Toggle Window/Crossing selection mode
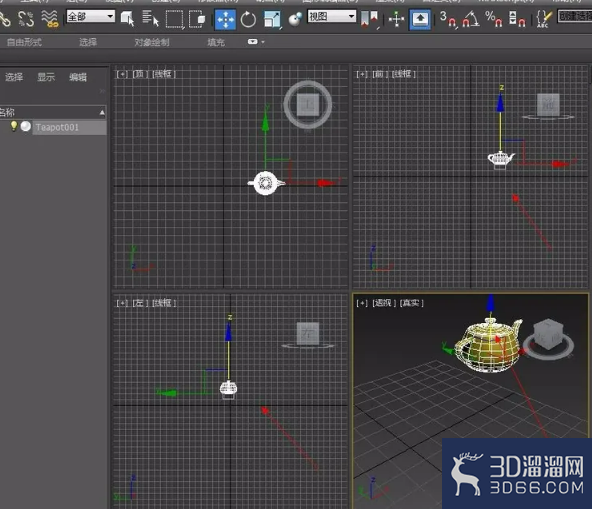The width and height of the screenshot is (592, 509). pyautogui.click(x=197, y=19)
